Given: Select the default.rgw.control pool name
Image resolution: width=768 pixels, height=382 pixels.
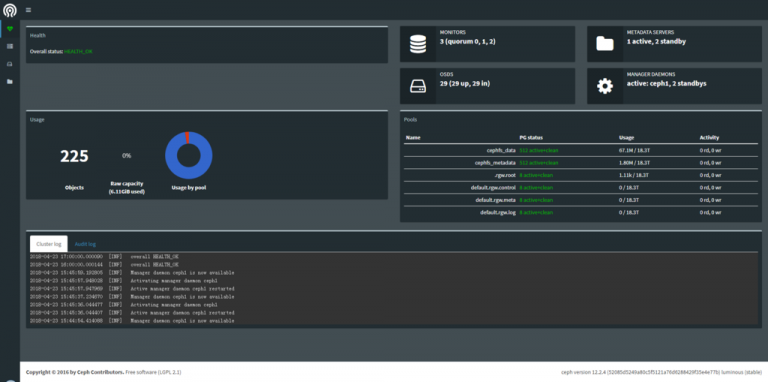Looking at the screenshot, I should [x=493, y=188].
